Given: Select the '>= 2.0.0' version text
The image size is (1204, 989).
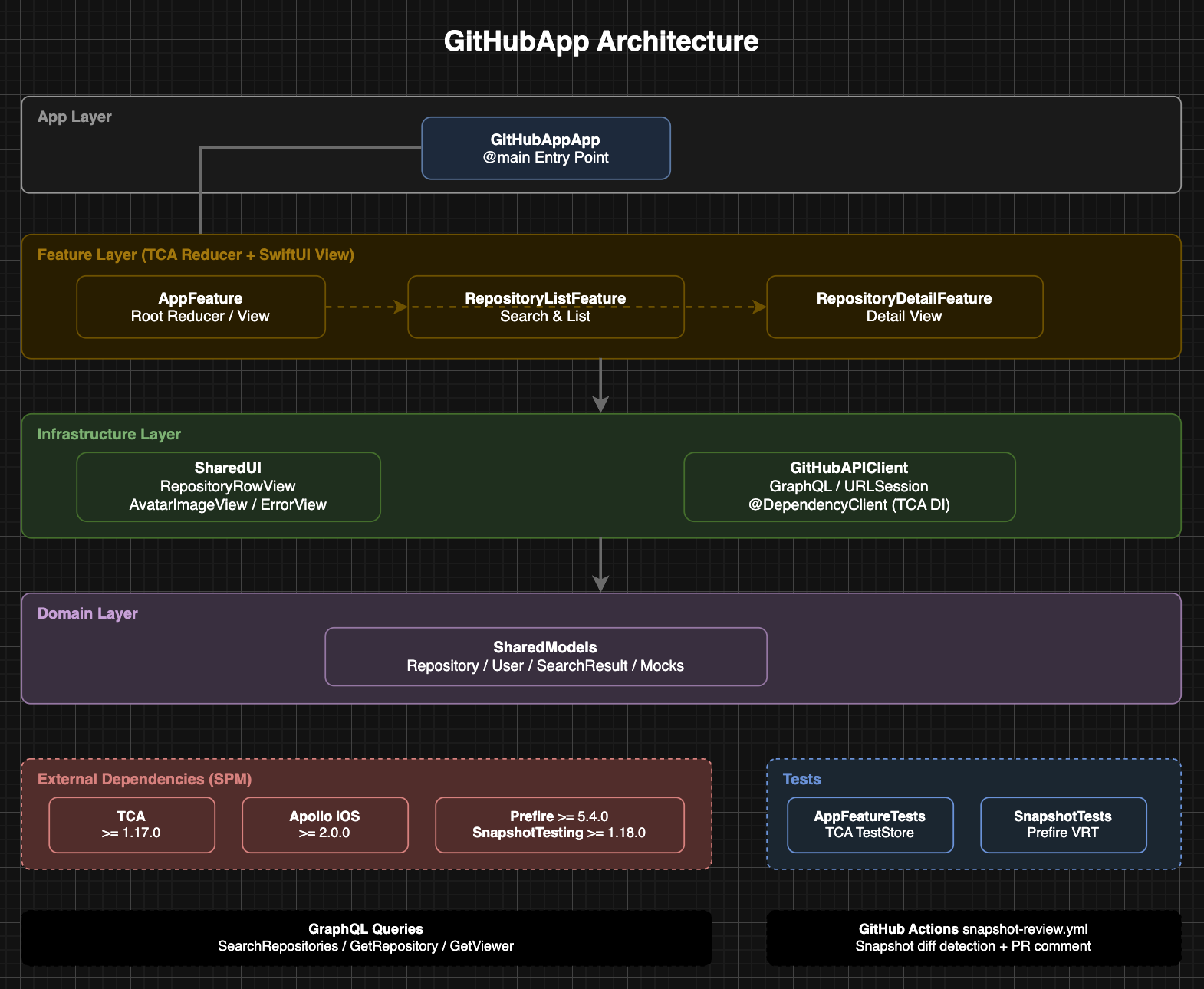Looking at the screenshot, I should 324,833.
